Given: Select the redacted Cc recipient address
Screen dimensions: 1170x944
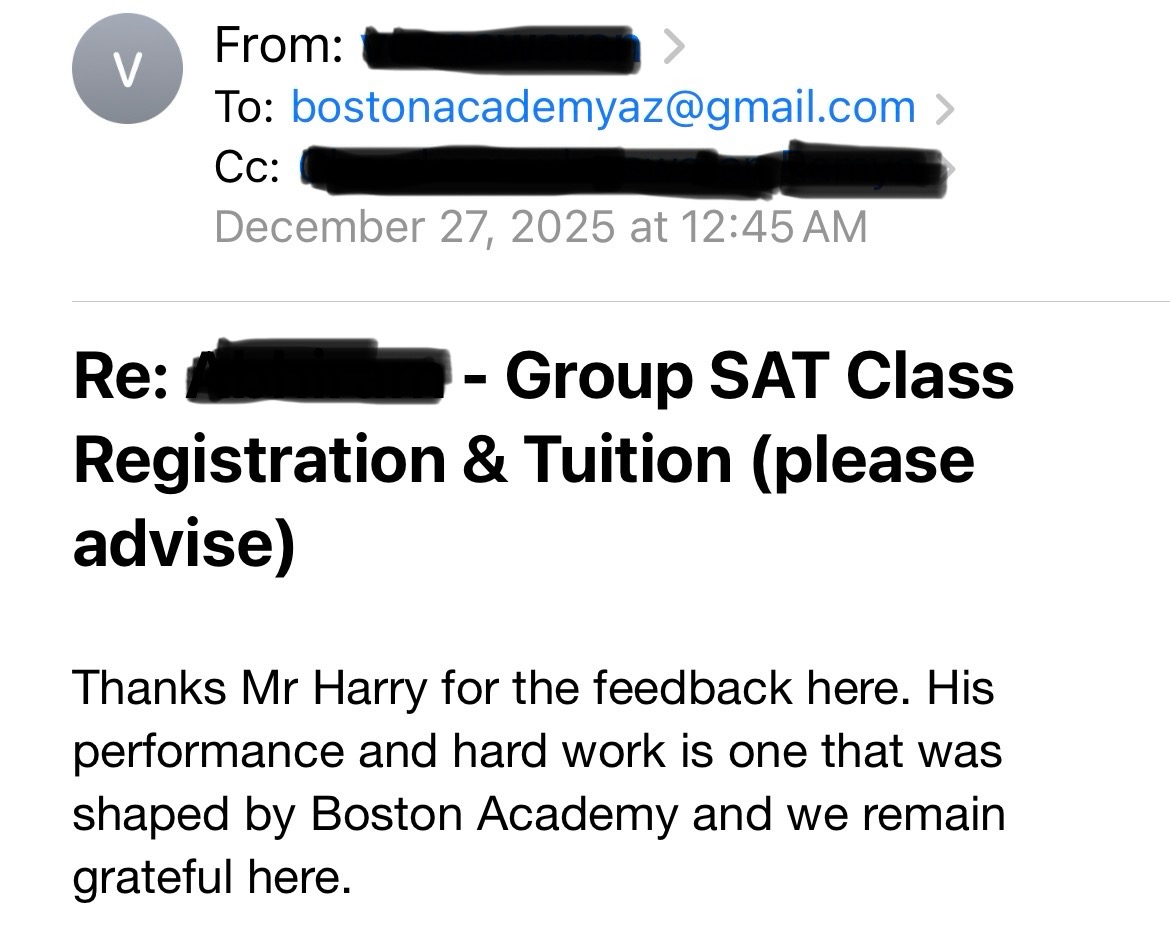Looking at the screenshot, I should pos(620,170).
